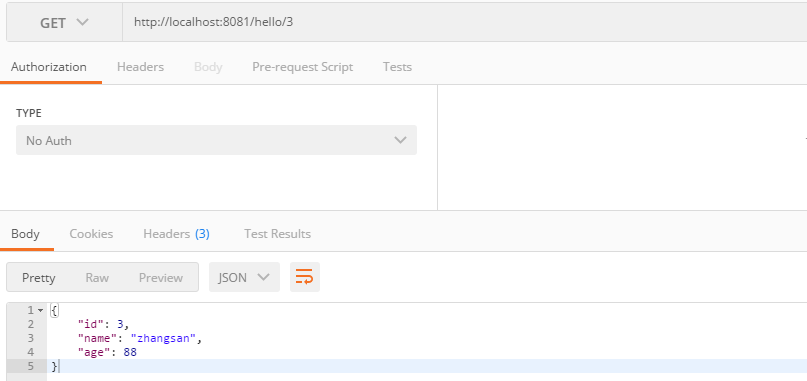Select the response Body tab
The image size is (807, 381).
click(x=25, y=234)
